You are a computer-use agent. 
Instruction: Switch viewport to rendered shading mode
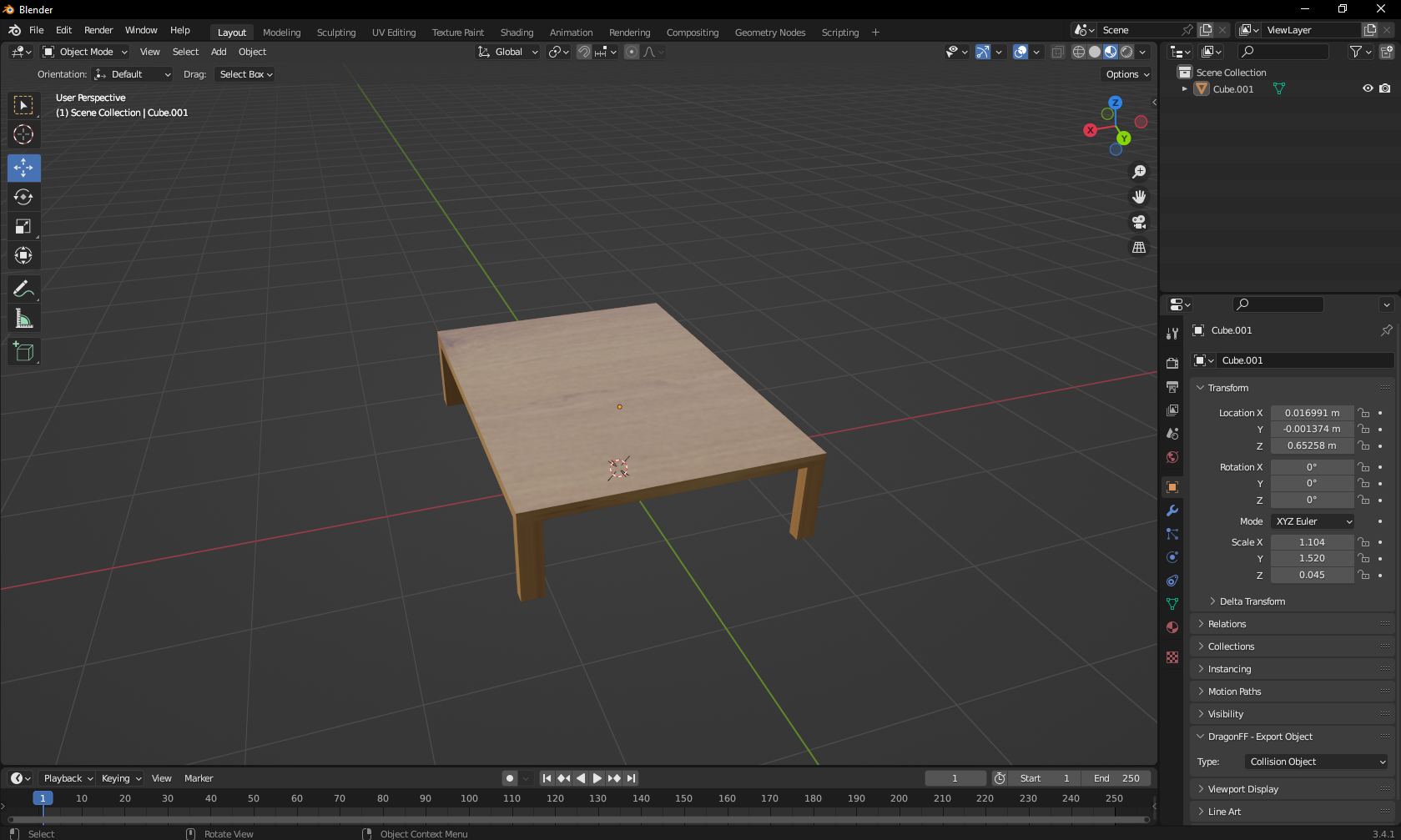coord(1126,52)
